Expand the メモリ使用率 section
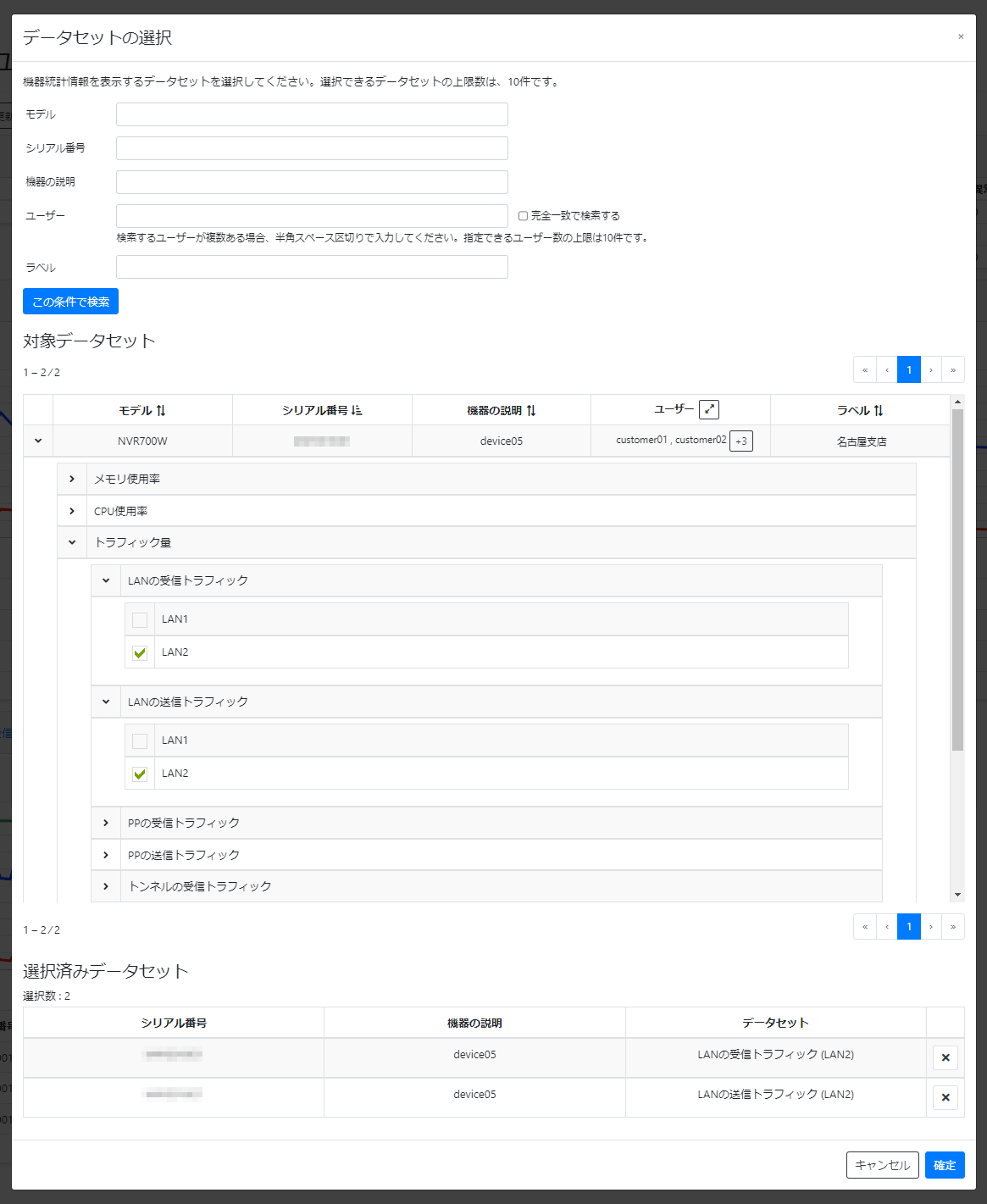Image resolution: width=987 pixels, height=1204 pixels. [x=72, y=478]
